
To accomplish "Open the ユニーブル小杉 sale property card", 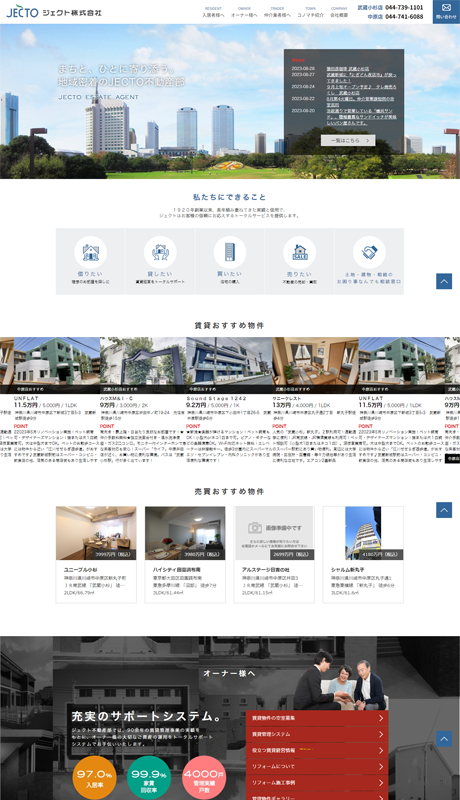I will pyautogui.click(x=96, y=555).
